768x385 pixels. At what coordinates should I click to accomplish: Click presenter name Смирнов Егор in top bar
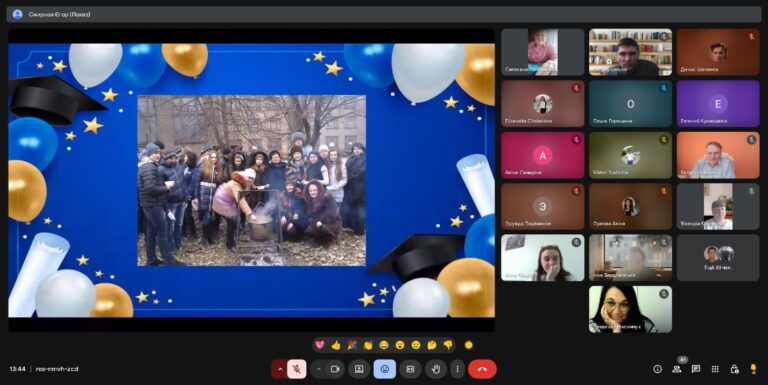[60, 15]
